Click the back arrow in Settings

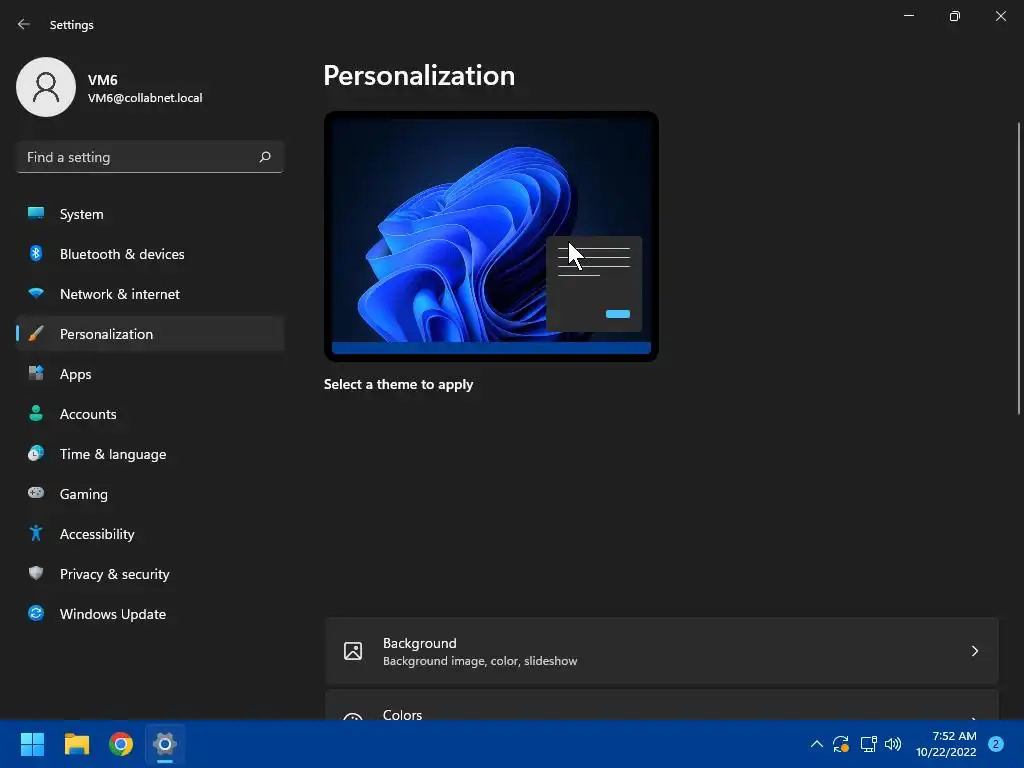tap(24, 24)
